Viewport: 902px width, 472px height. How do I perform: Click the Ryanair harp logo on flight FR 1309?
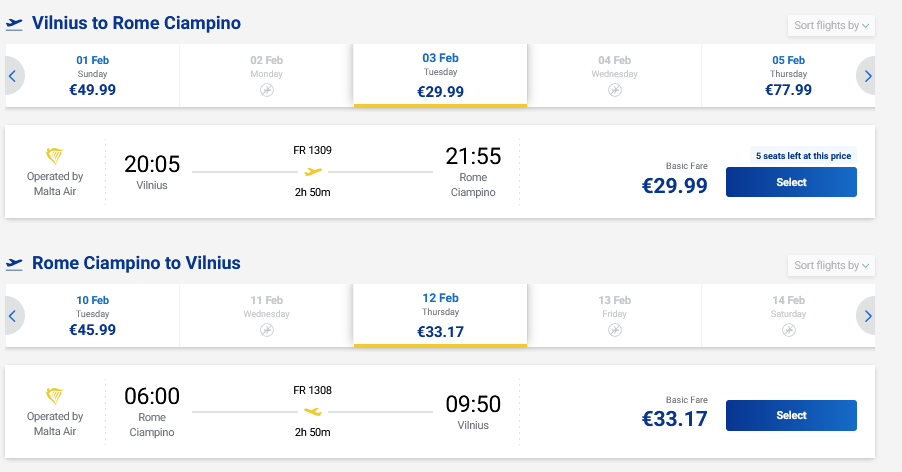[56, 156]
